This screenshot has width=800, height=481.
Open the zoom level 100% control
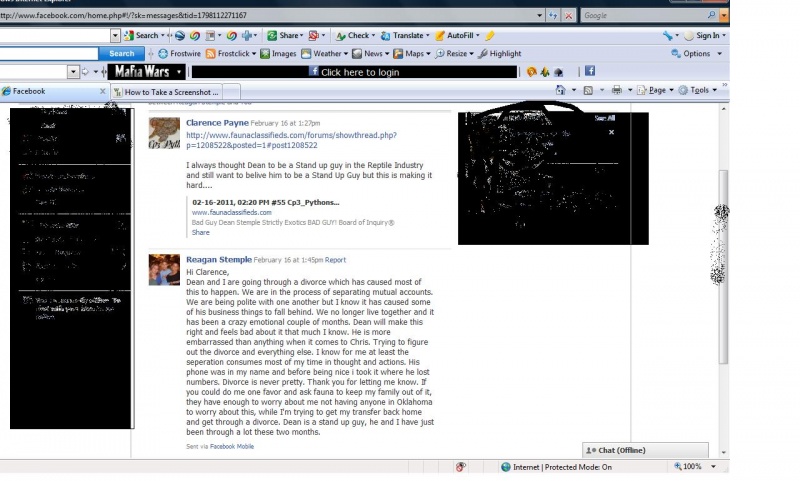click(695, 466)
